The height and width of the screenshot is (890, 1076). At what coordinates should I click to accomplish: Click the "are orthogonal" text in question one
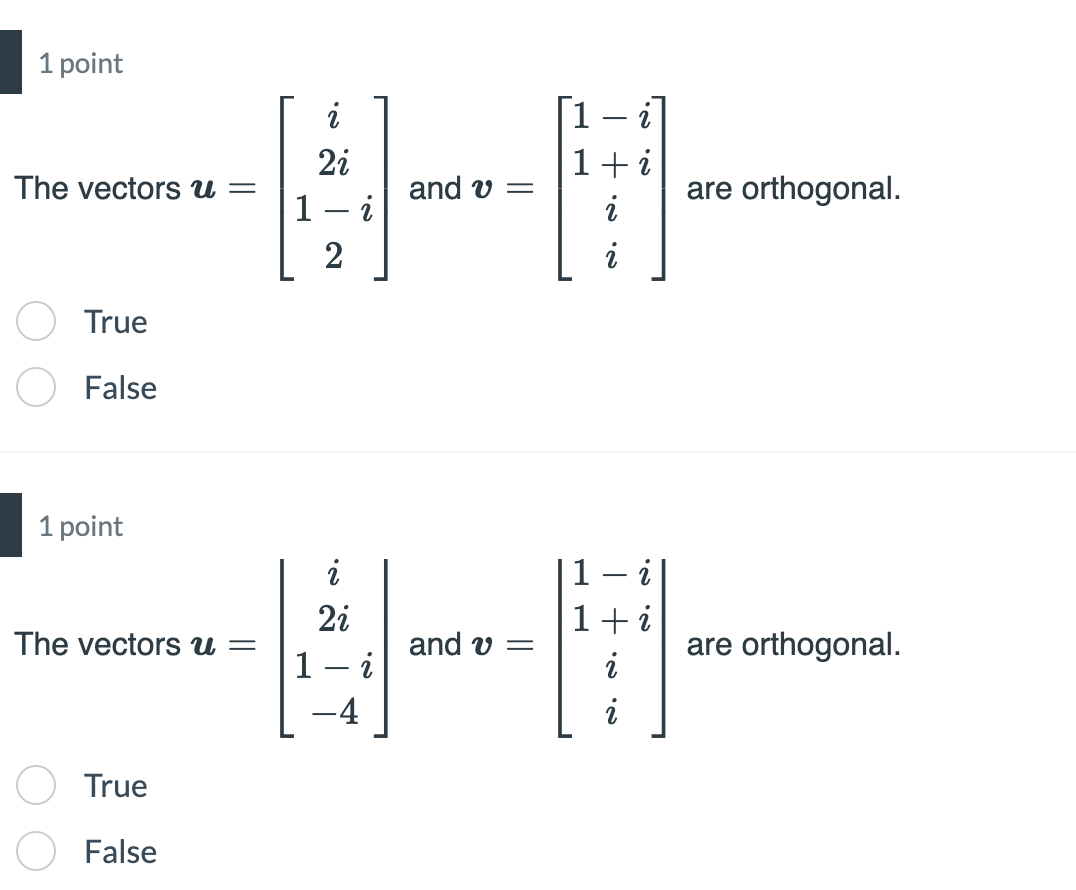tap(795, 188)
